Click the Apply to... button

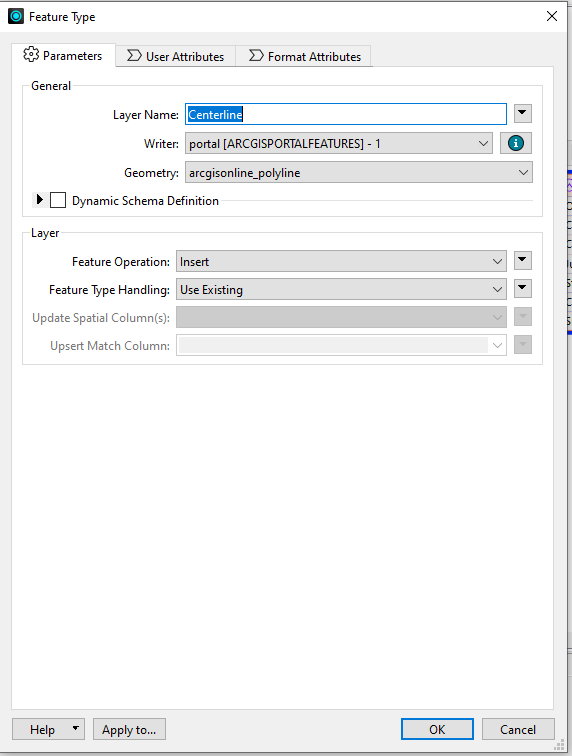coord(129,729)
